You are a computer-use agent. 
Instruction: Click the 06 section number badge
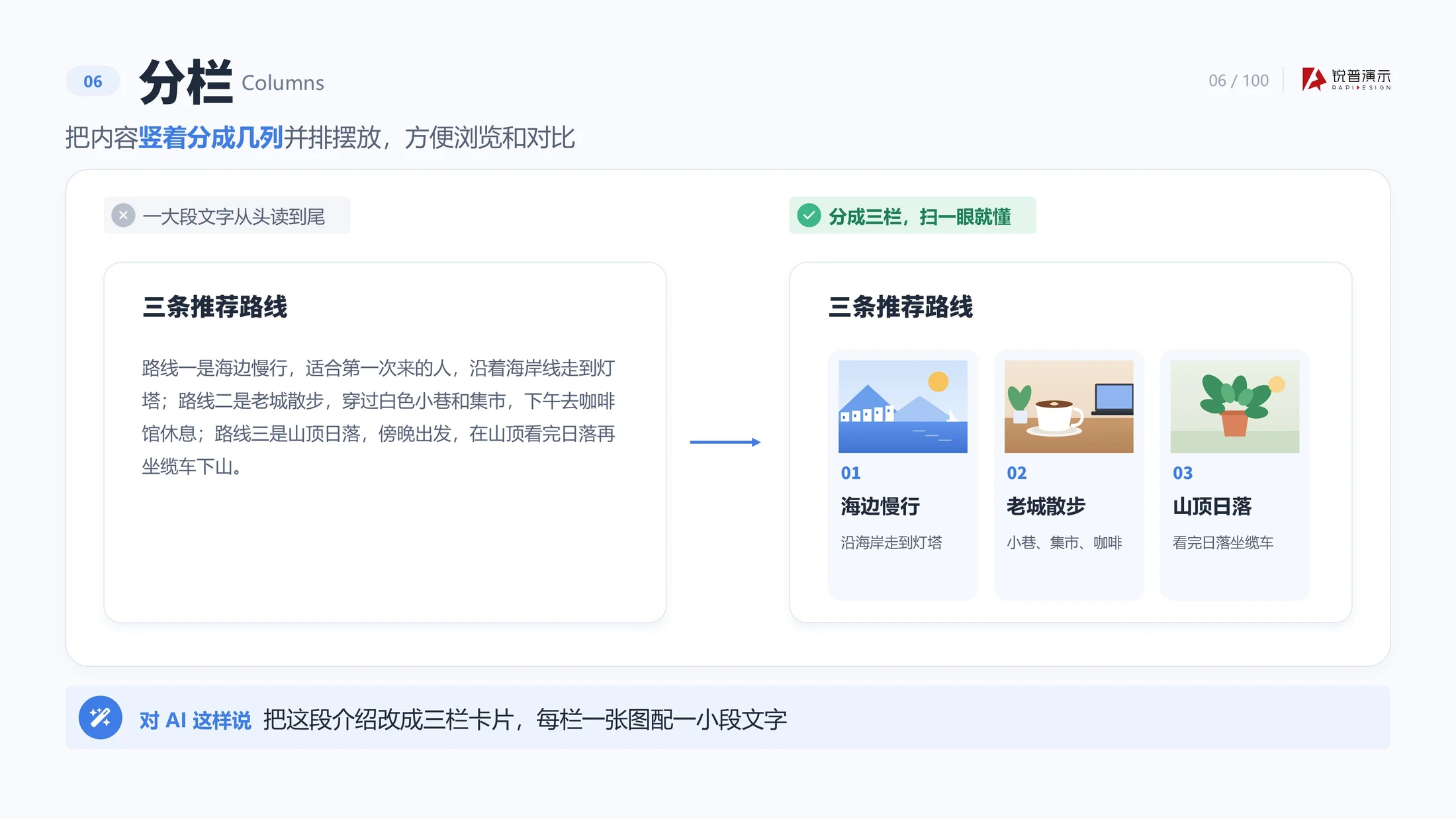pyautogui.click(x=93, y=81)
